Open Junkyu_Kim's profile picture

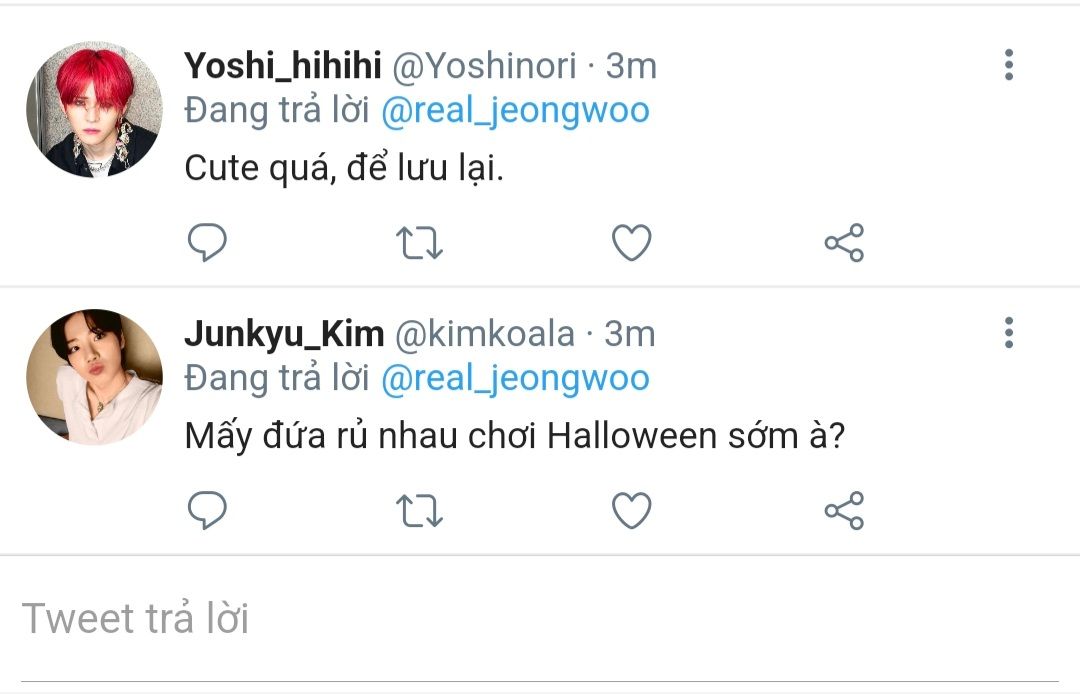pyautogui.click(x=93, y=377)
